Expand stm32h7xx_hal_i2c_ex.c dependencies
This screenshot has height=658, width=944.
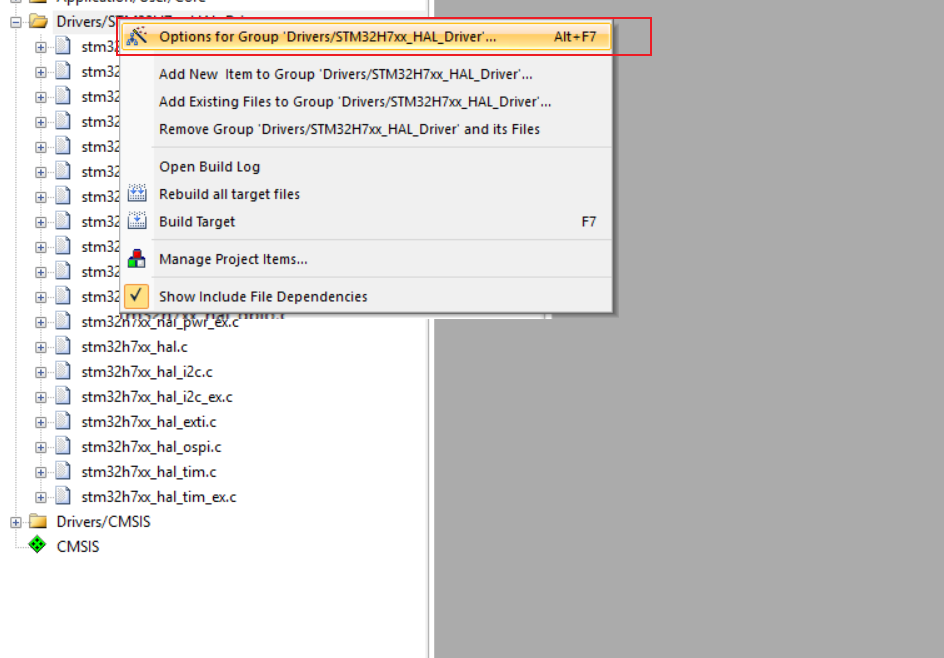click(40, 397)
